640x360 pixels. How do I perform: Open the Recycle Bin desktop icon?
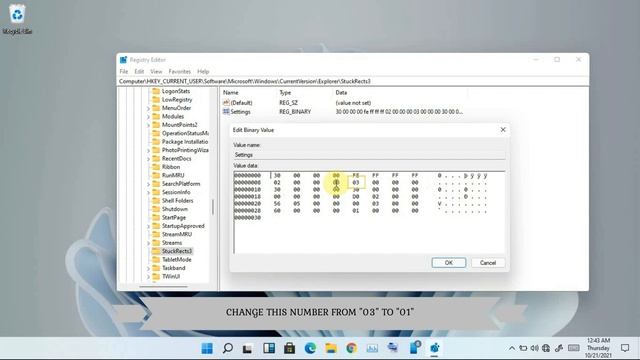17,19
